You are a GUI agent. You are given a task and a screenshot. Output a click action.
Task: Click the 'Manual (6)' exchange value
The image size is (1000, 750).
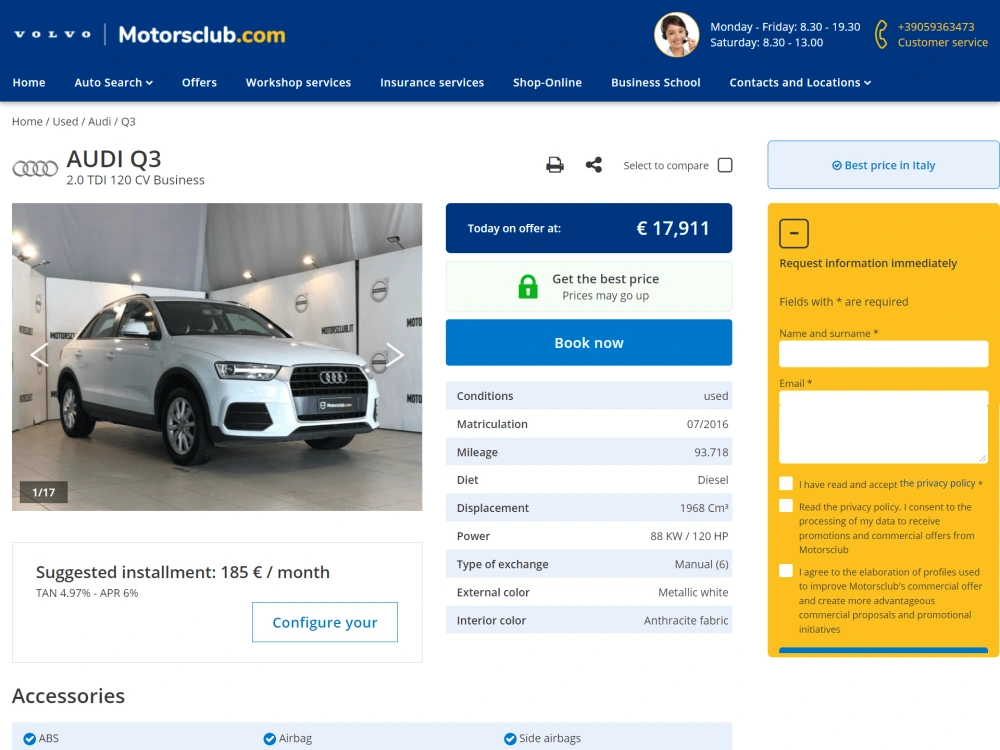(x=701, y=564)
